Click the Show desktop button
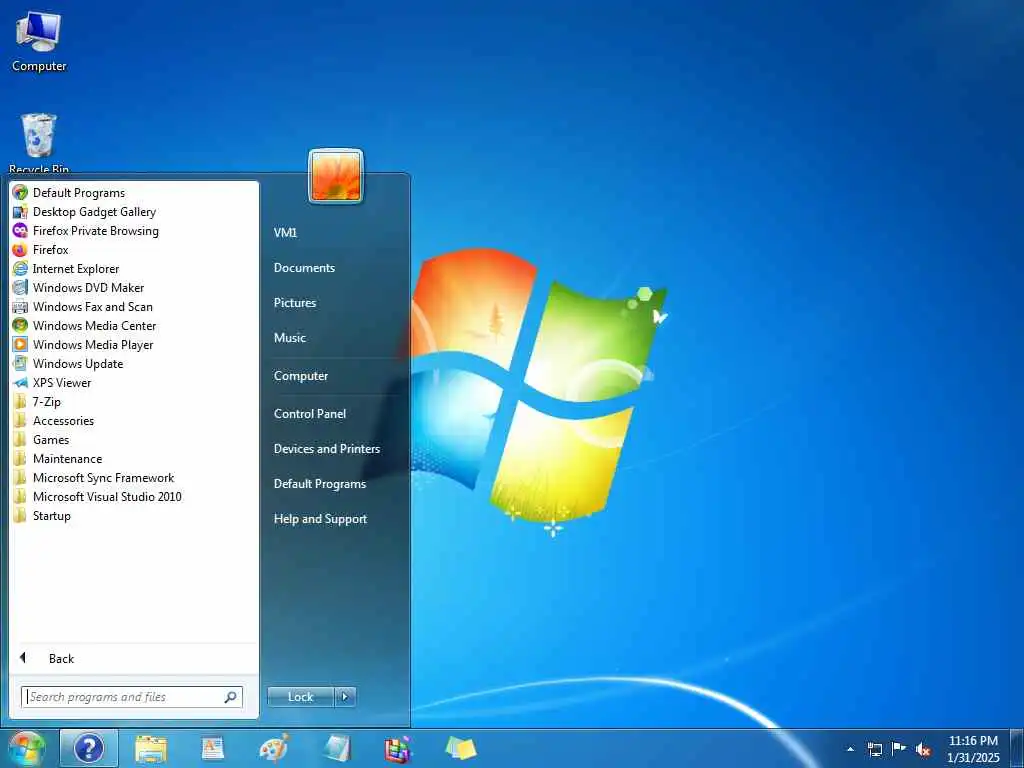 click(1017, 748)
